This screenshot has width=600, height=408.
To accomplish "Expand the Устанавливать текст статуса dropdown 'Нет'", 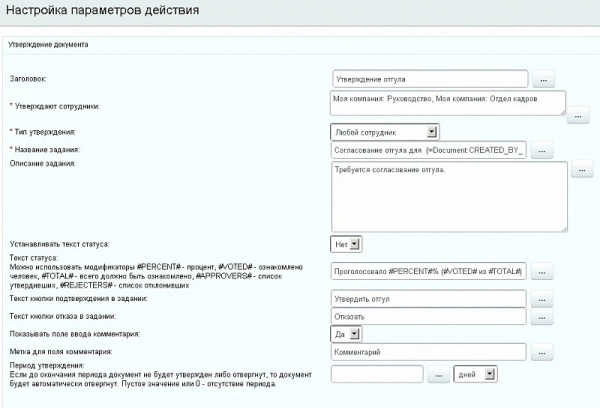I will 345,244.
